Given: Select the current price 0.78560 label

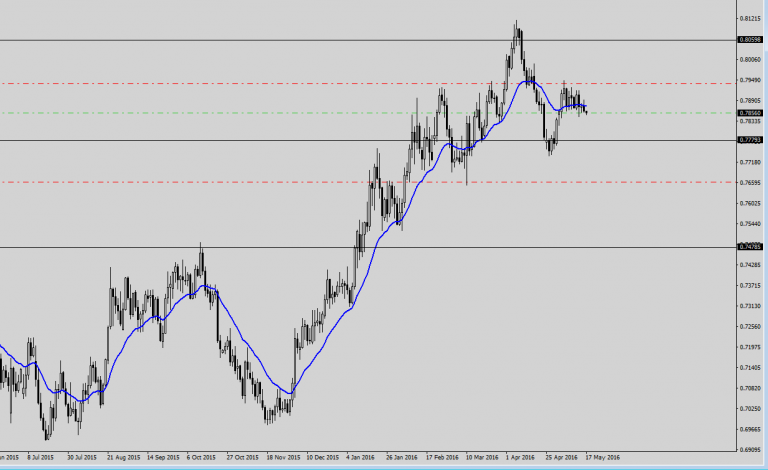Looking at the screenshot, I should click(x=751, y=113).
